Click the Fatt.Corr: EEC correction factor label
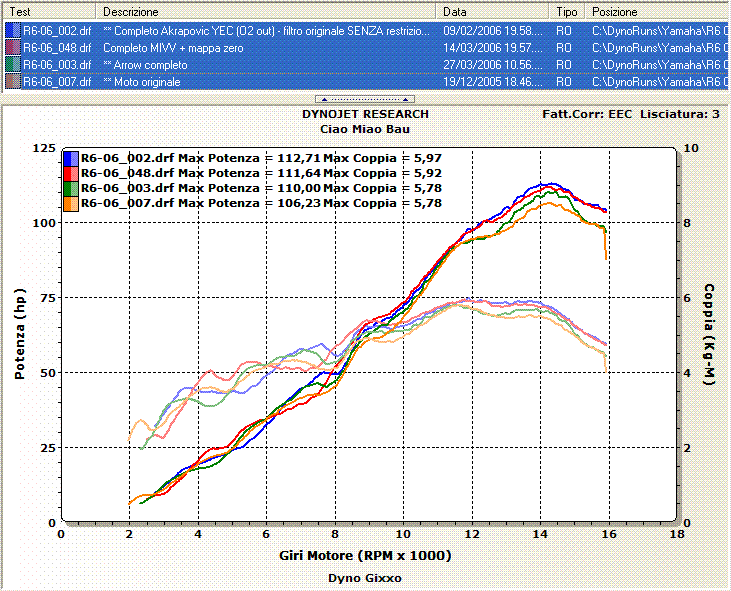 [586, 114]
